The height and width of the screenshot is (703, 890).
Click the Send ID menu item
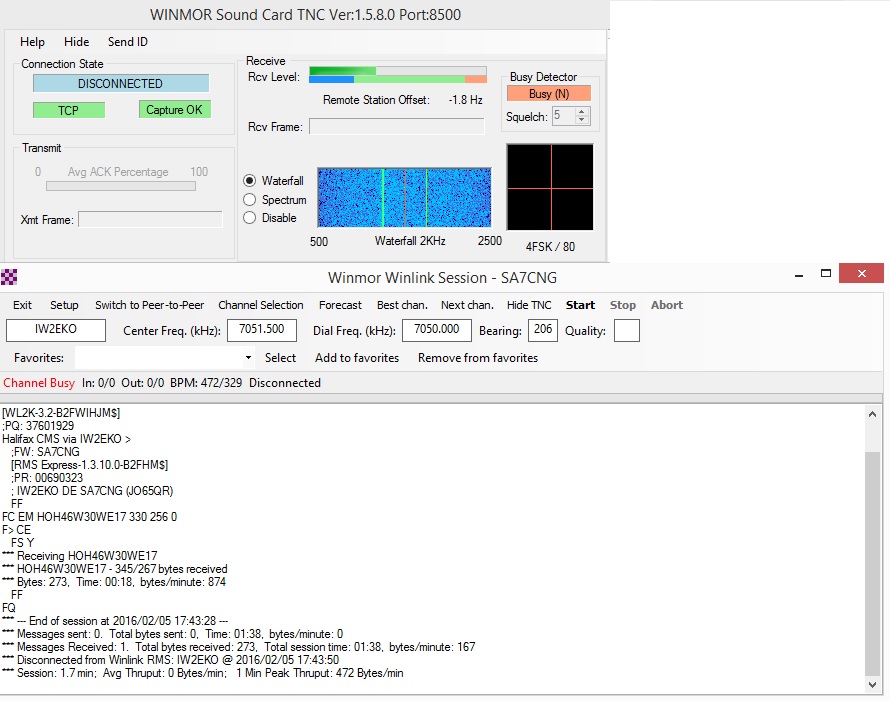(128, 42)
